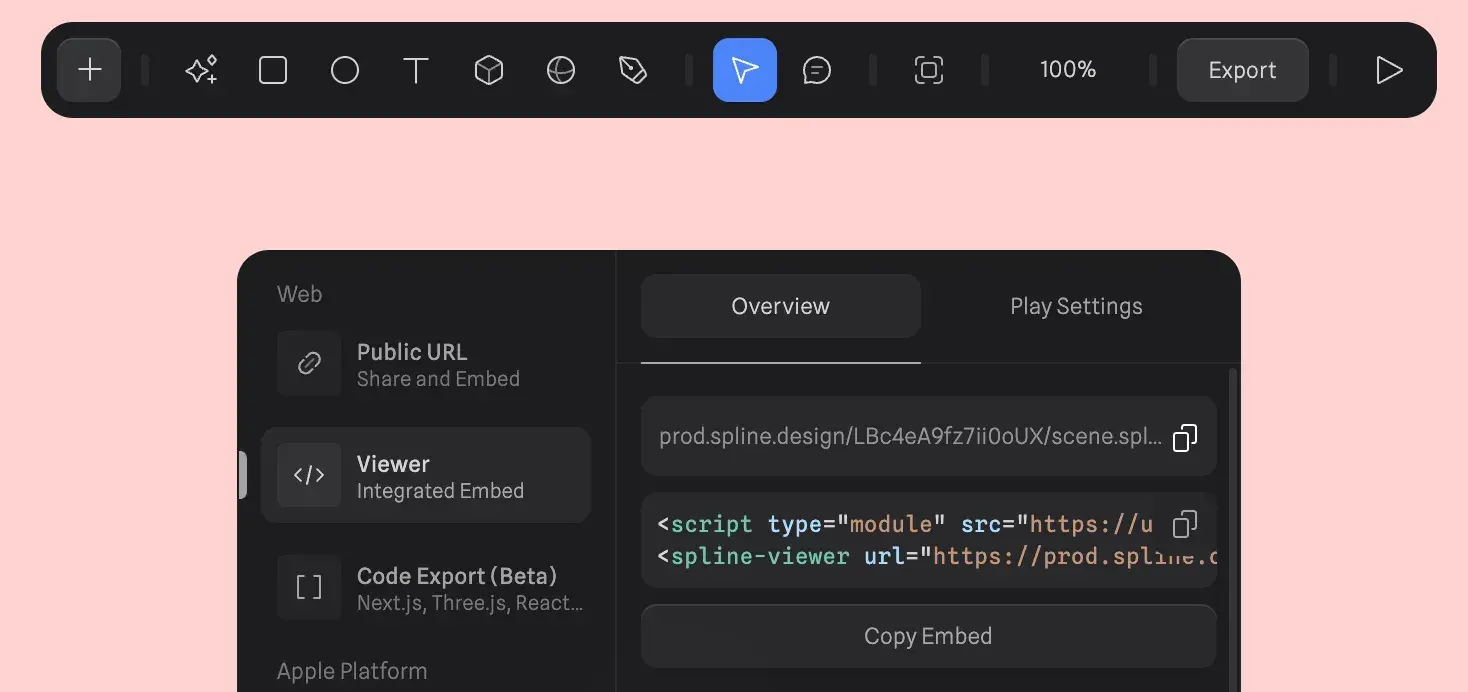Image resolution: width=1468 pixels, height=692 pixels.
Task: Click the export panel vertical scrollbar
Action: (1233, 530)
